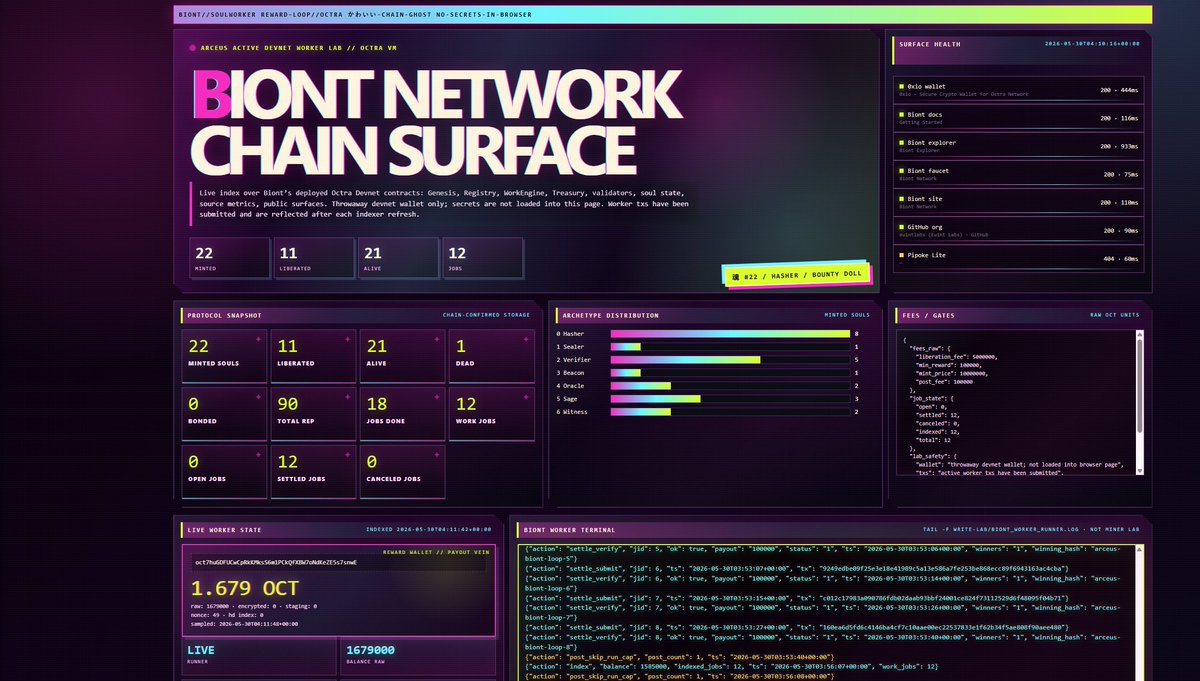Click the status square beside Biont site
1200x681 pixels.
coord(901,199)
